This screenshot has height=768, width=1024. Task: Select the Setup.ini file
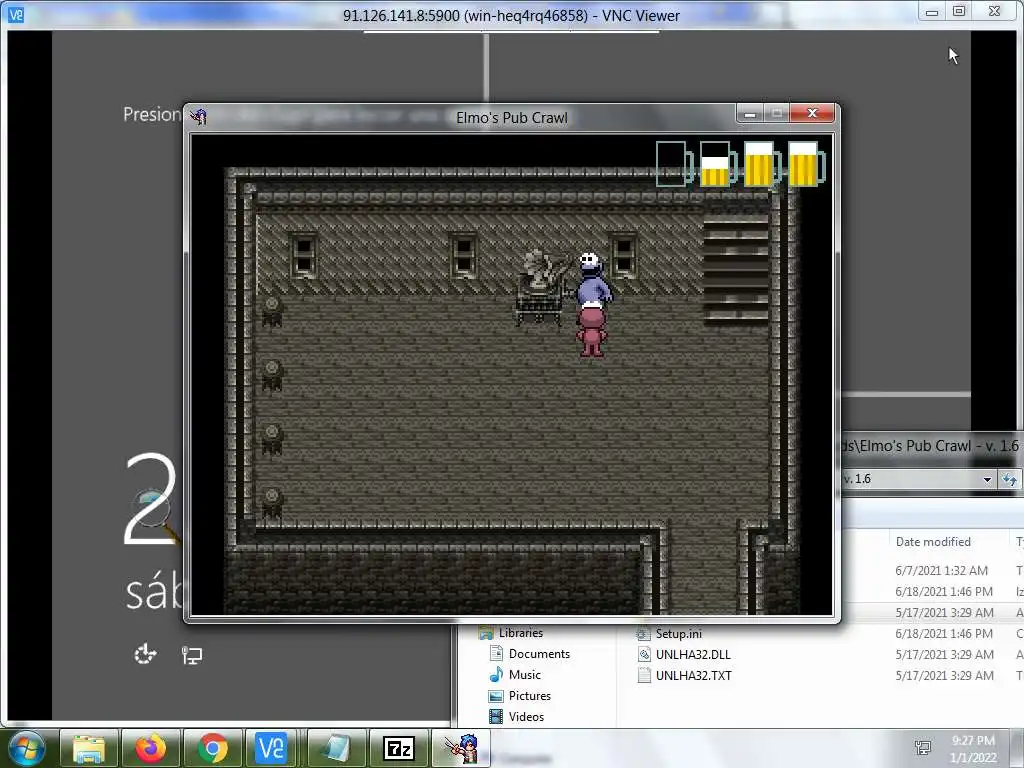pos(679,633)
